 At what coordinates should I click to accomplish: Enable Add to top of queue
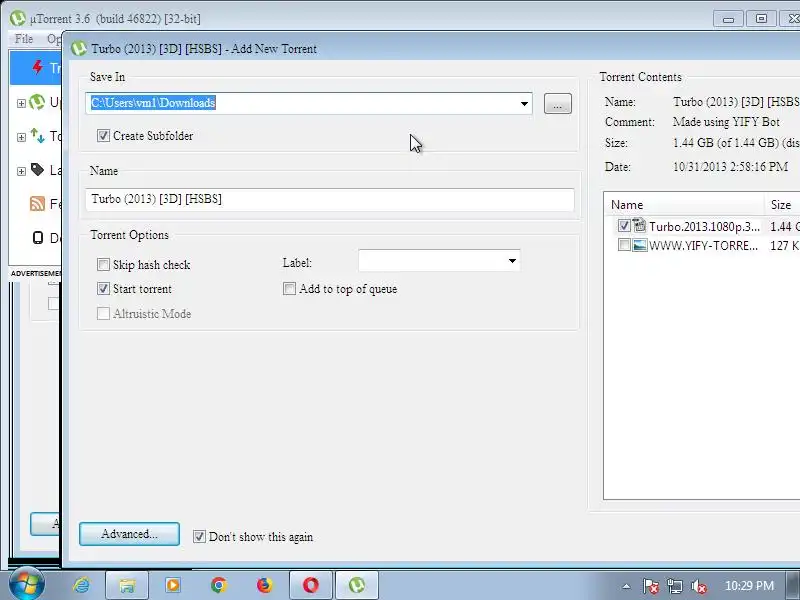coord(289,288)
